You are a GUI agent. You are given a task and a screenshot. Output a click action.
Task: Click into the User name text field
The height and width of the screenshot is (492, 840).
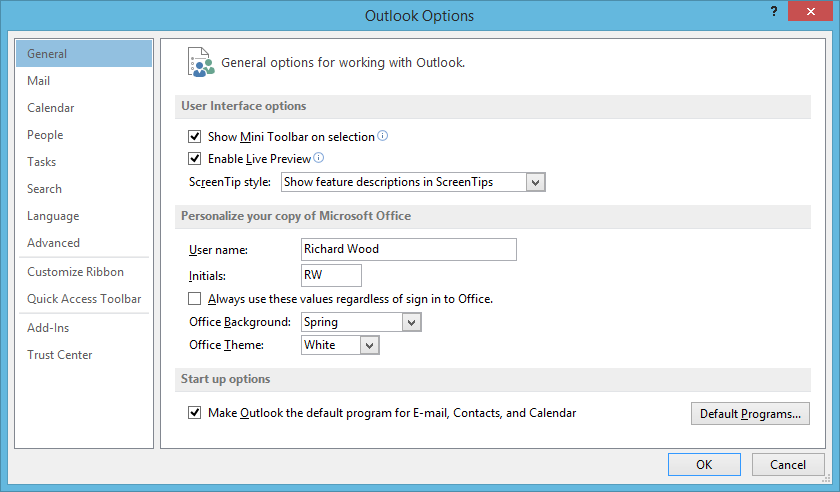(x=409, y=249)
